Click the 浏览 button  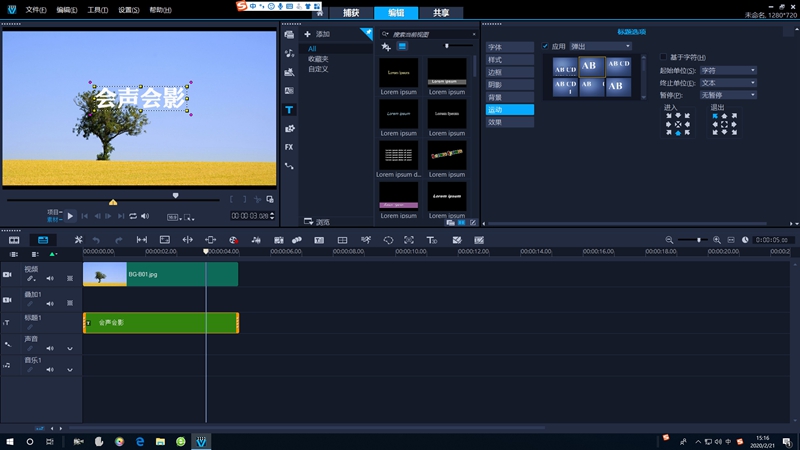click(x=317, y=222)
